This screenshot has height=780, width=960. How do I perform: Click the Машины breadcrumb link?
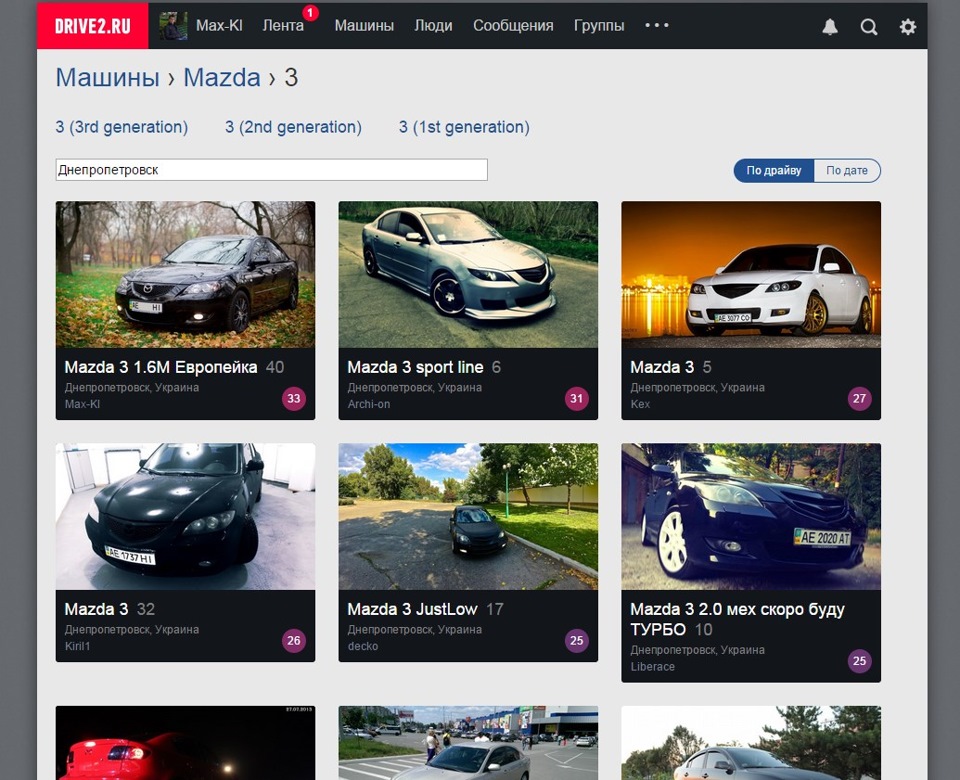pyautogui.click(x=108, y=78)
